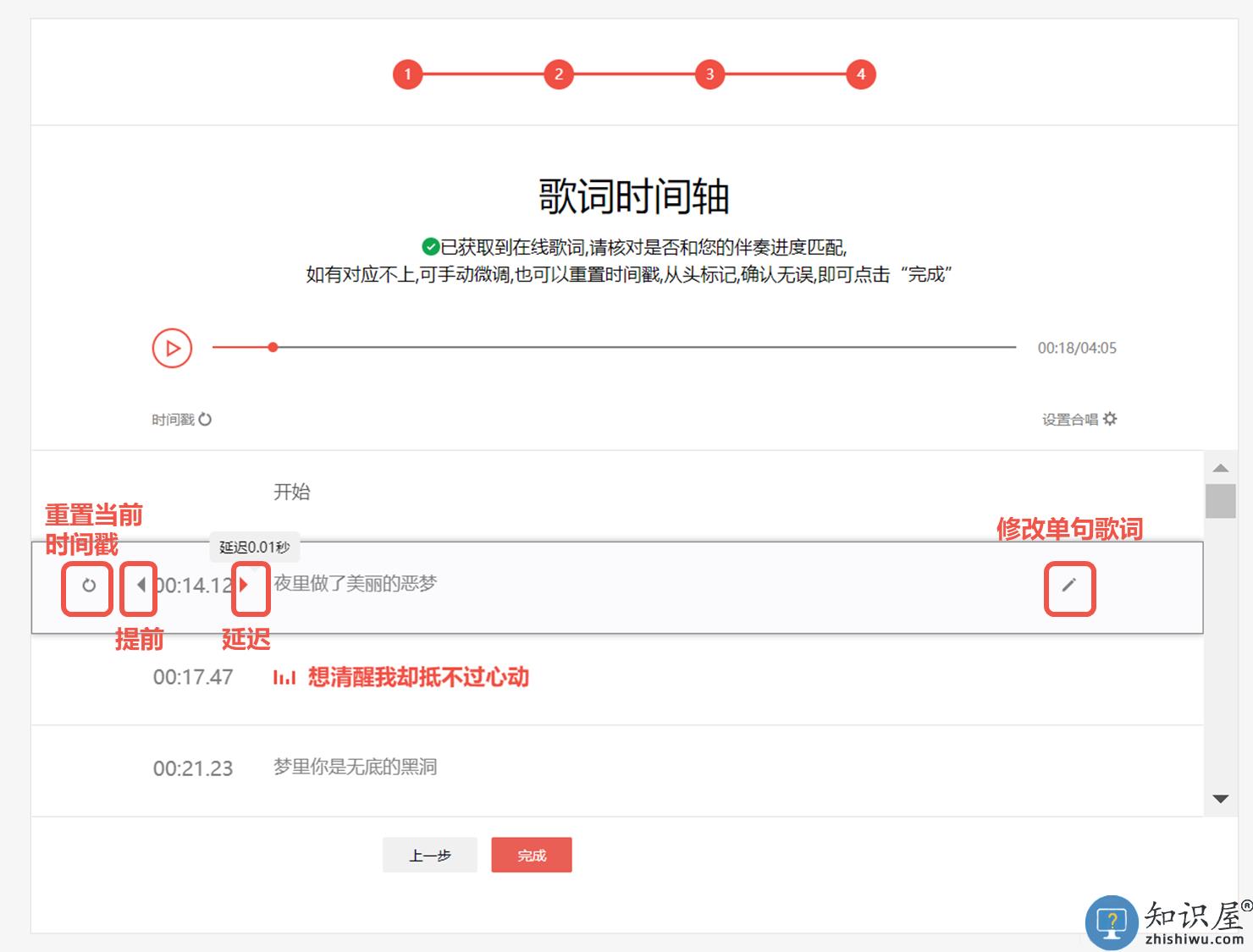Click the red 完成 button
Screen dimensions: 1253x952
(x=532, y=856)
